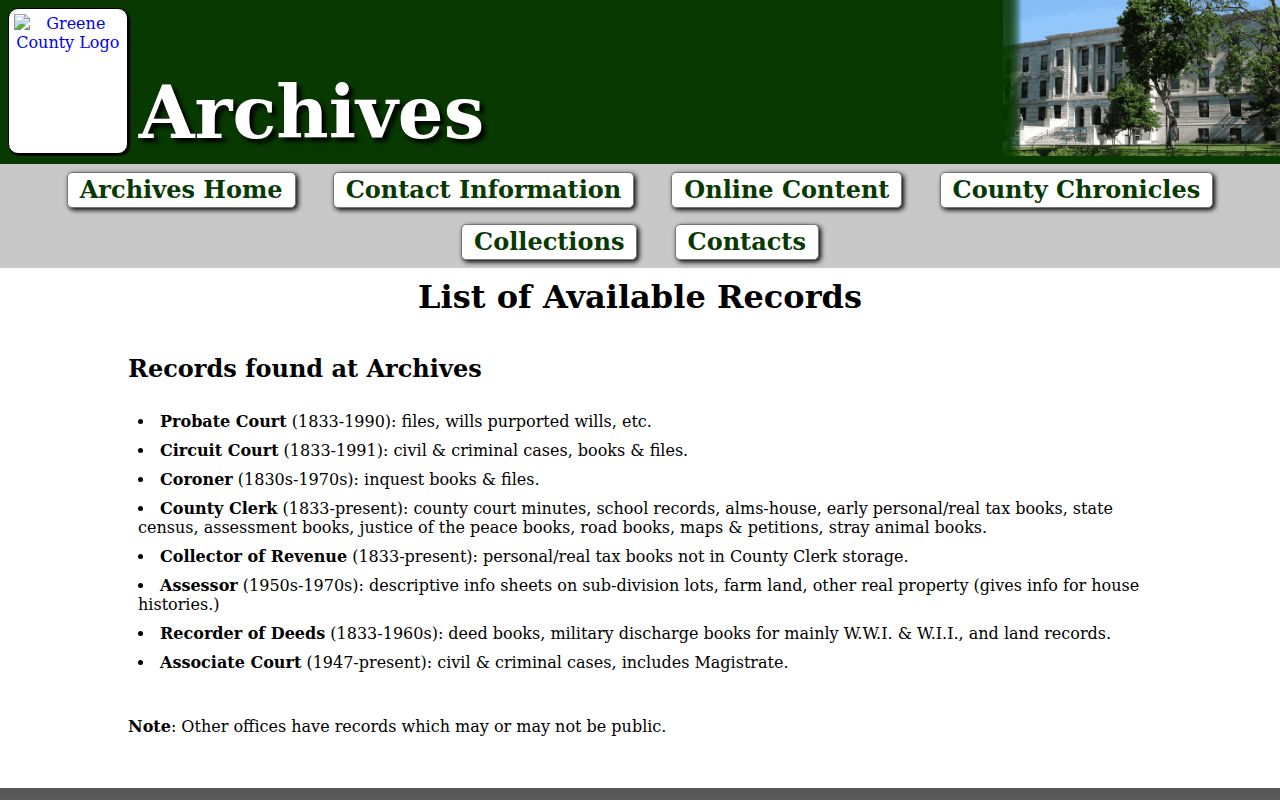Click the Associate Court record label
1280x800 pixels.
230,662
